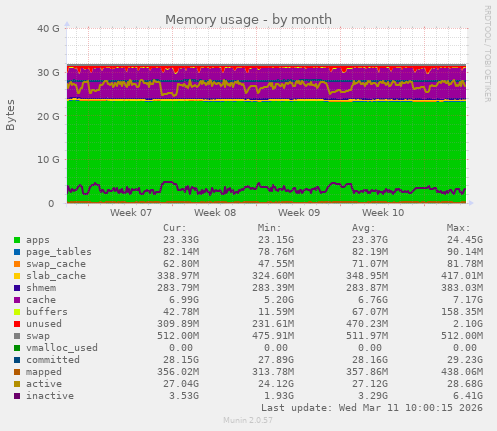Click the 'unused' legend label
Viewport: 497px width, 431px height.
[44, 324]
